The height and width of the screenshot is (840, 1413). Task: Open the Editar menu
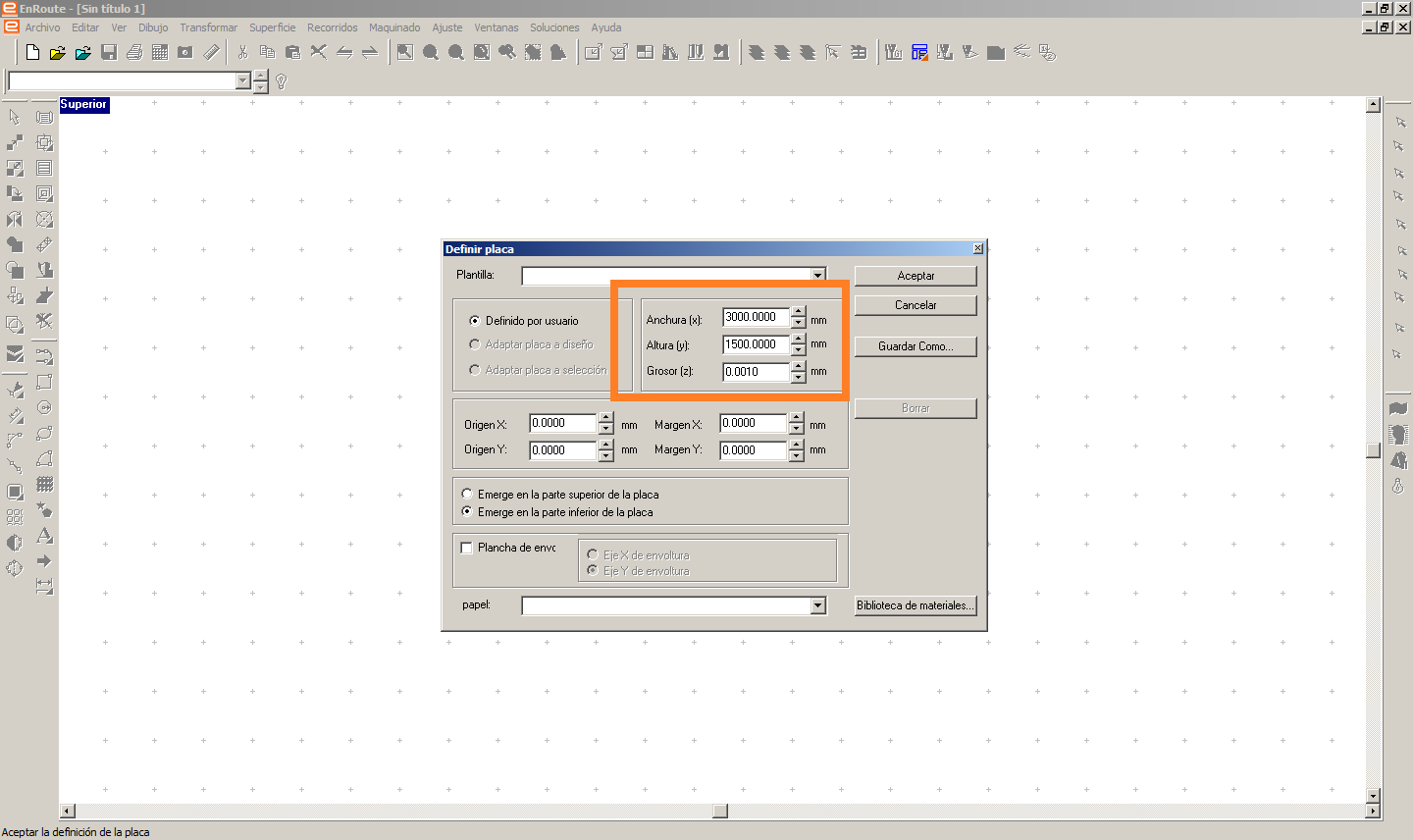[85, 27]
